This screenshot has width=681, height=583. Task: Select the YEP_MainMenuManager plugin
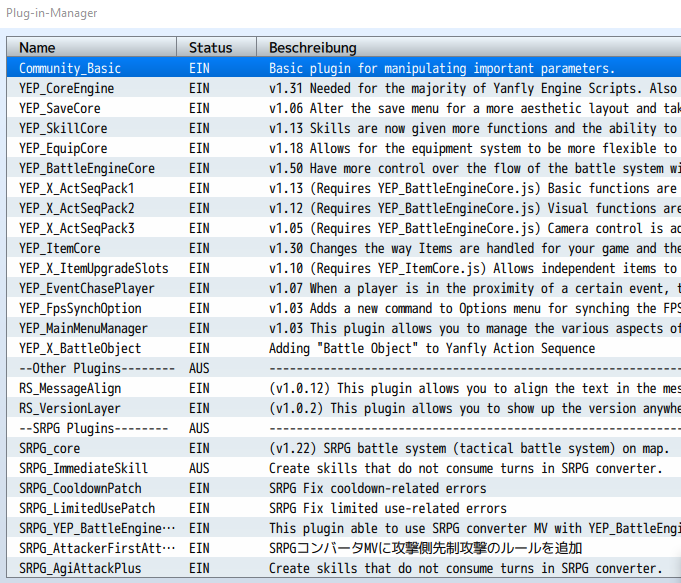(x=344, y=328)
